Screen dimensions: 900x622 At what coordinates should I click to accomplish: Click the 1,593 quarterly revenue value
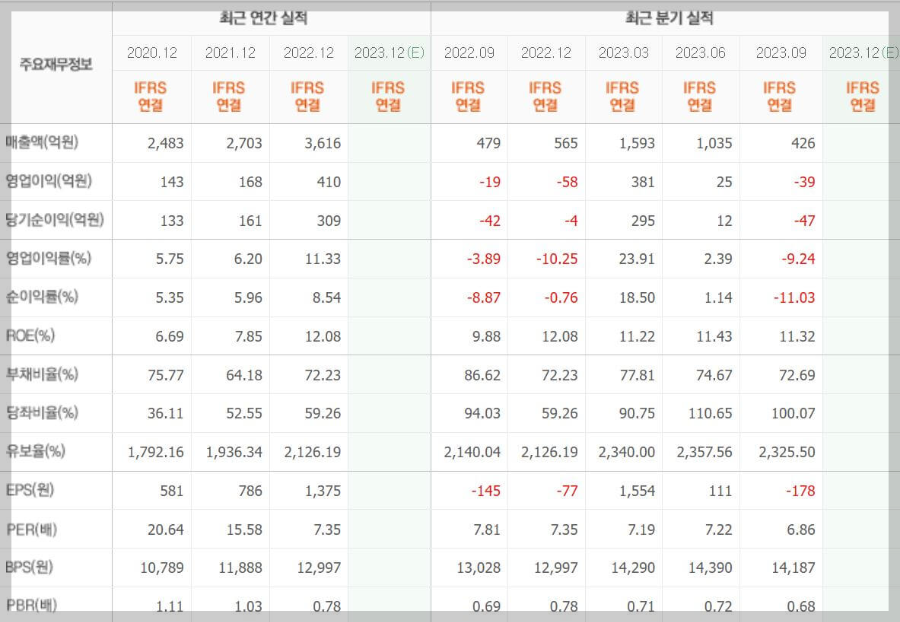637,143
